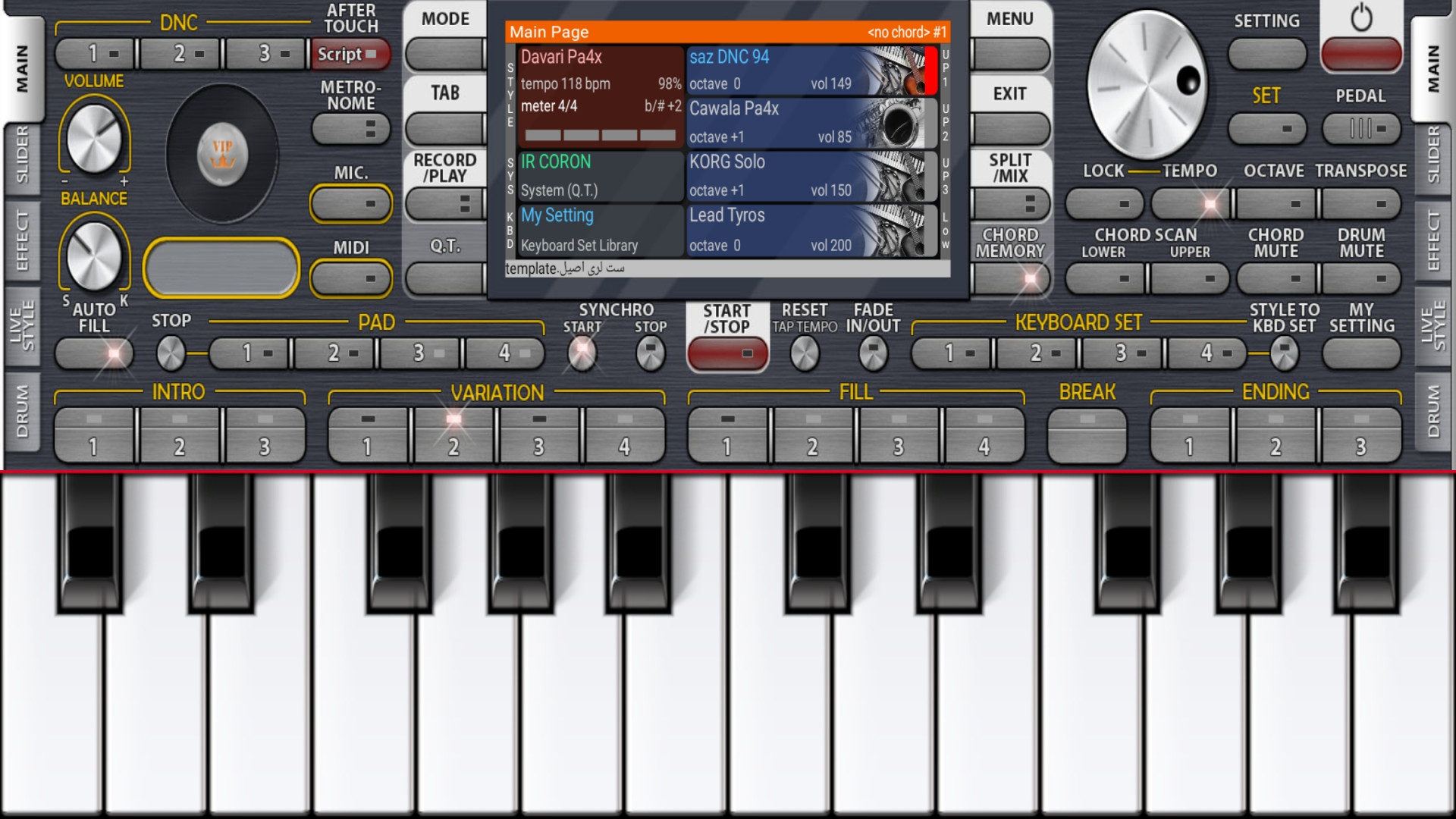Click the VIP crown emblem
The image size is (1456, 819).
[222, 154]
